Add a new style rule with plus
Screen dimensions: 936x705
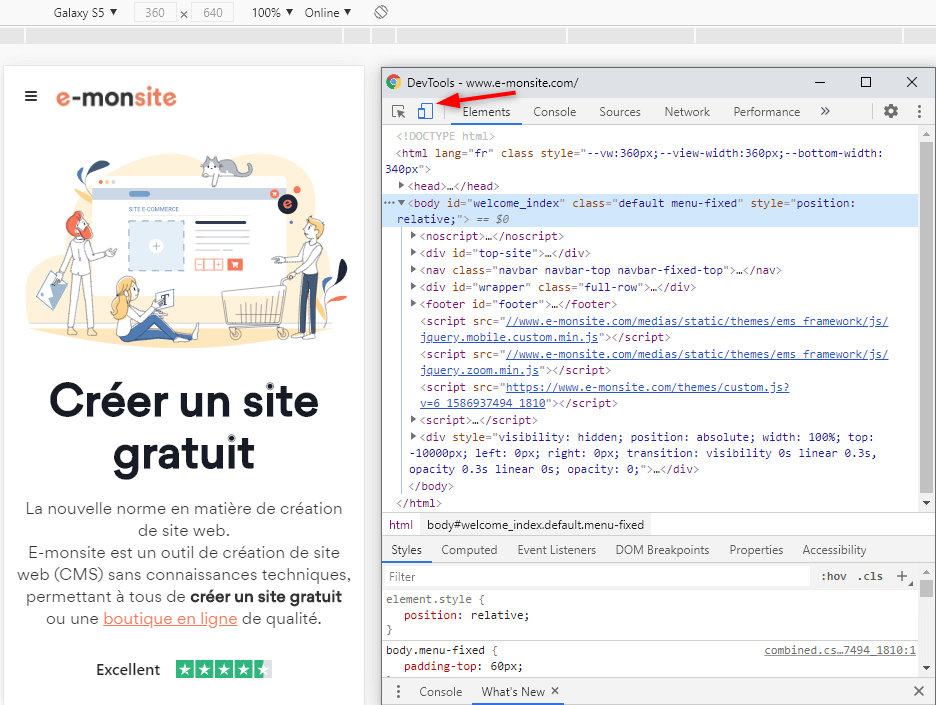[x=902, y=576]
